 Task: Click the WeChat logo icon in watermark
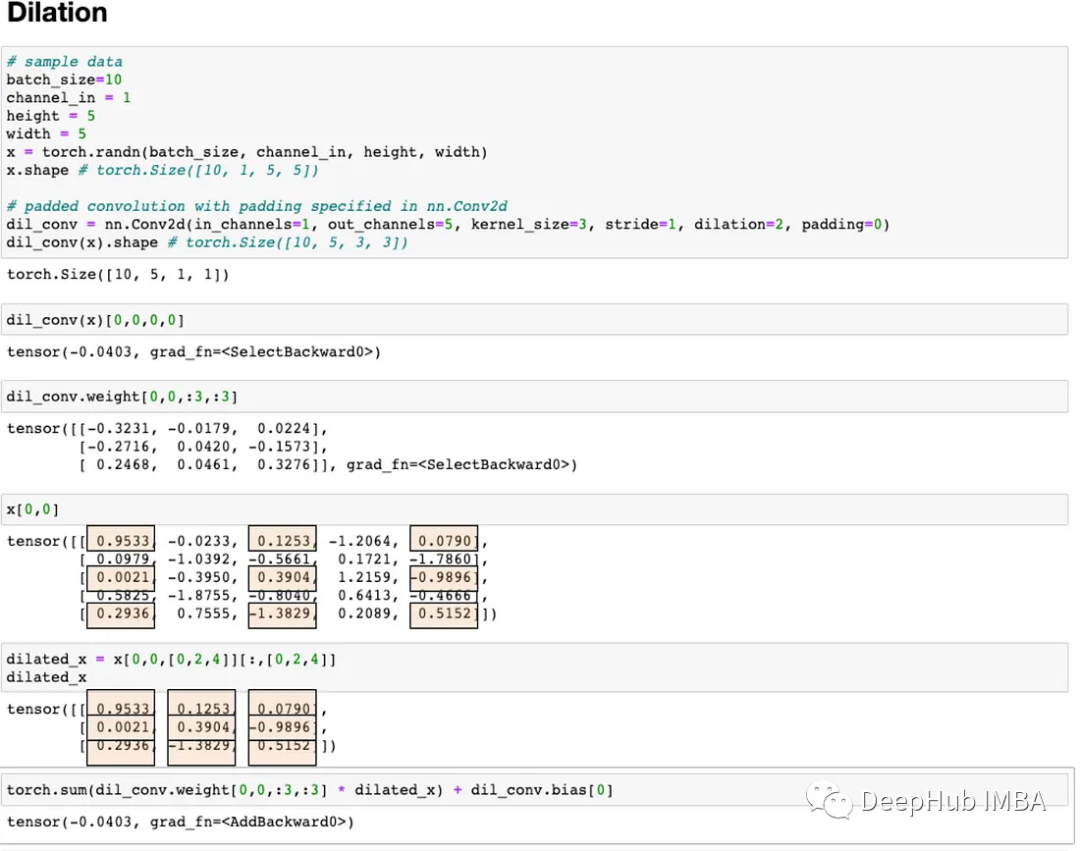pos(829,800)
